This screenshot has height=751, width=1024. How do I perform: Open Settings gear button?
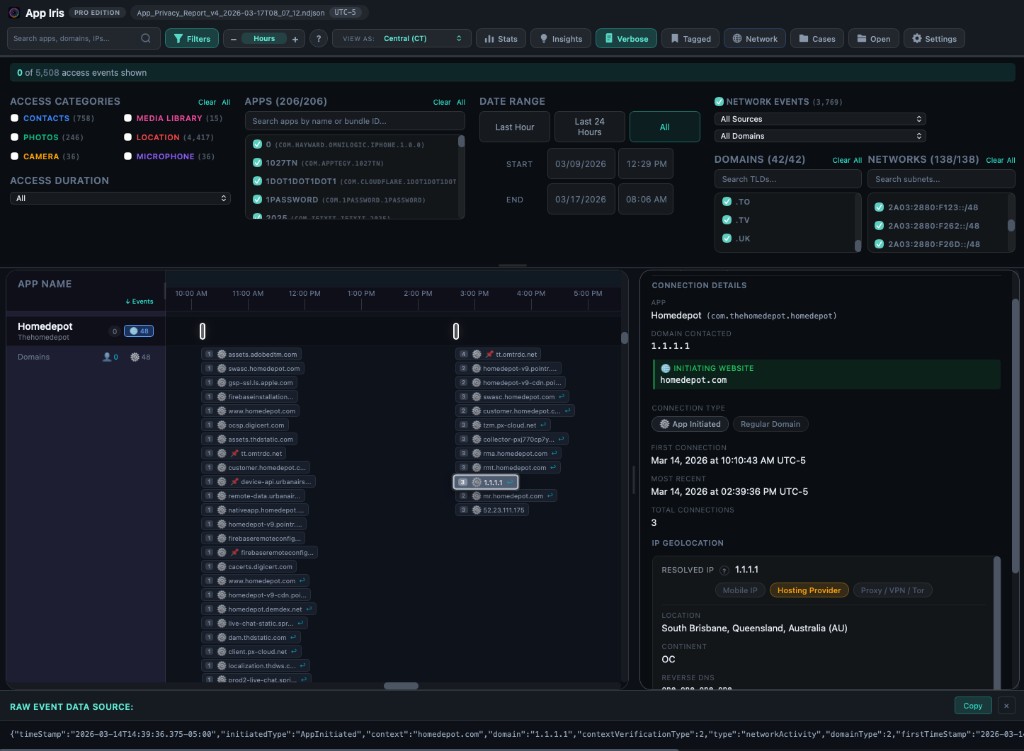tap(934, 39)
